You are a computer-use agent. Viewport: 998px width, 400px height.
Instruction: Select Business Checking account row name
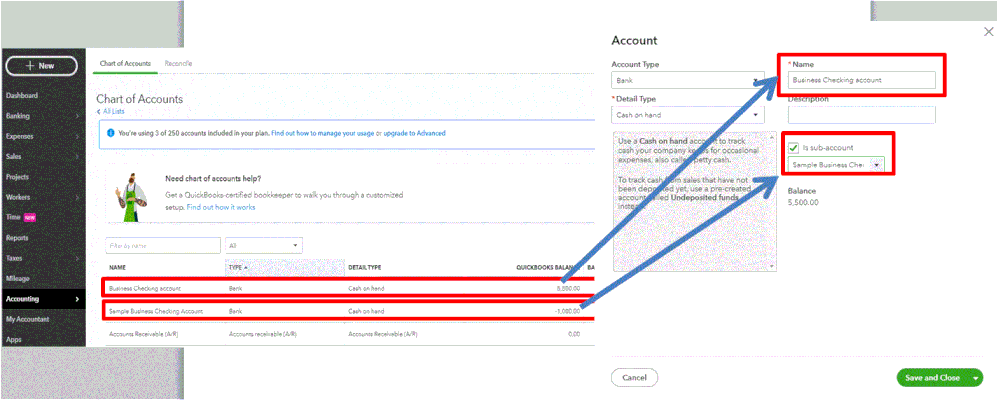144,289
